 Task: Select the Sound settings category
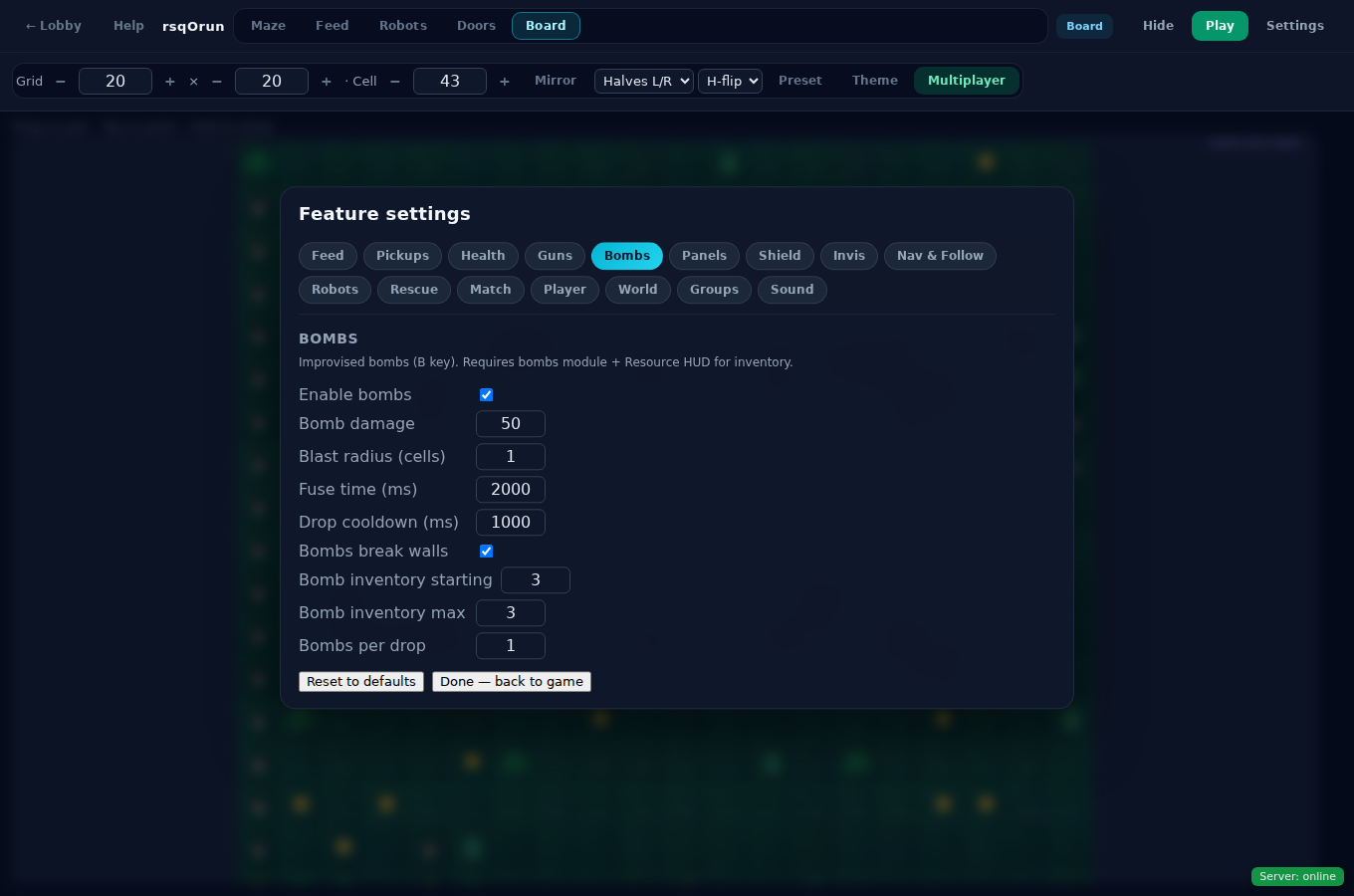[x=792, y=290]
